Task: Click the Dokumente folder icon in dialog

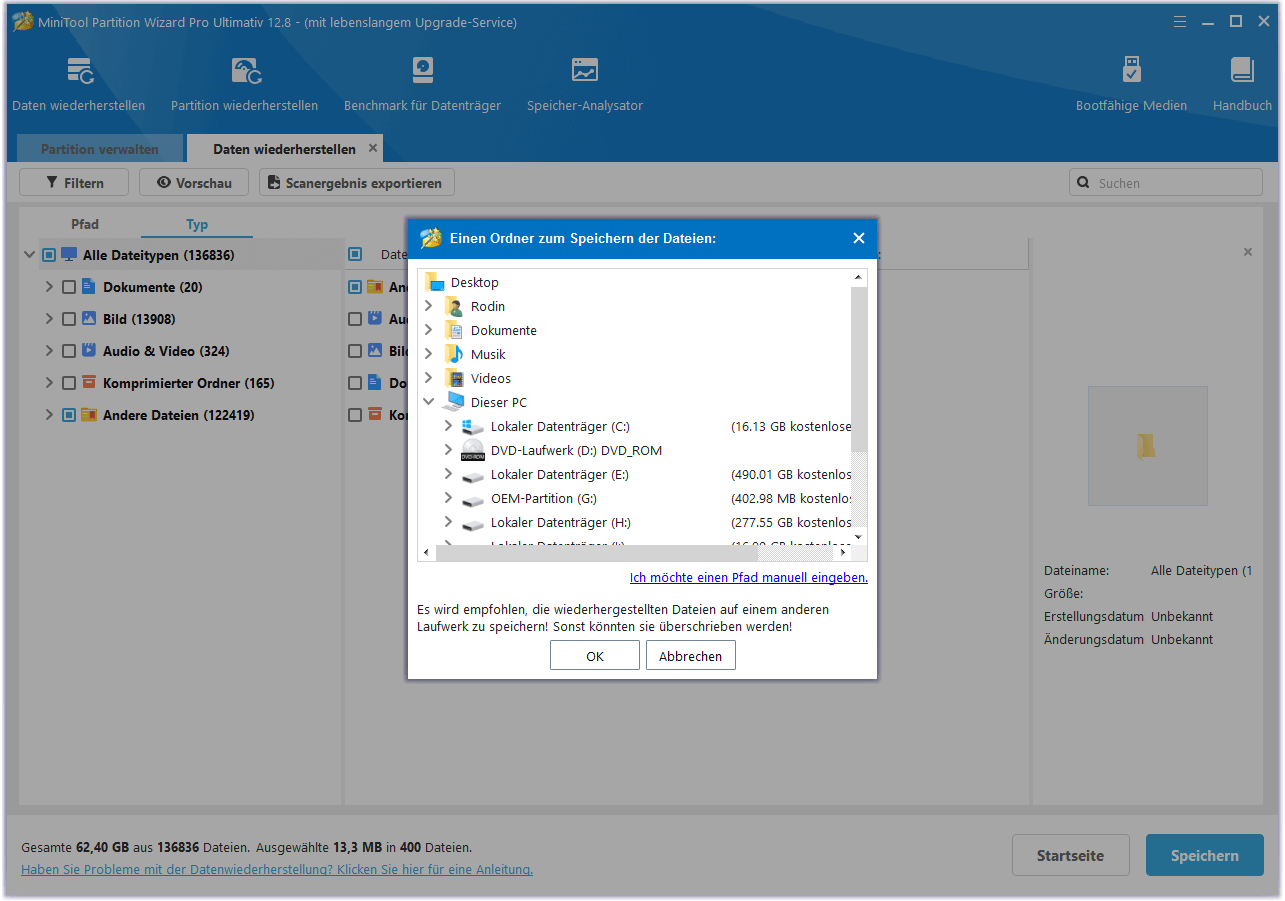Action: pos(454,330)
